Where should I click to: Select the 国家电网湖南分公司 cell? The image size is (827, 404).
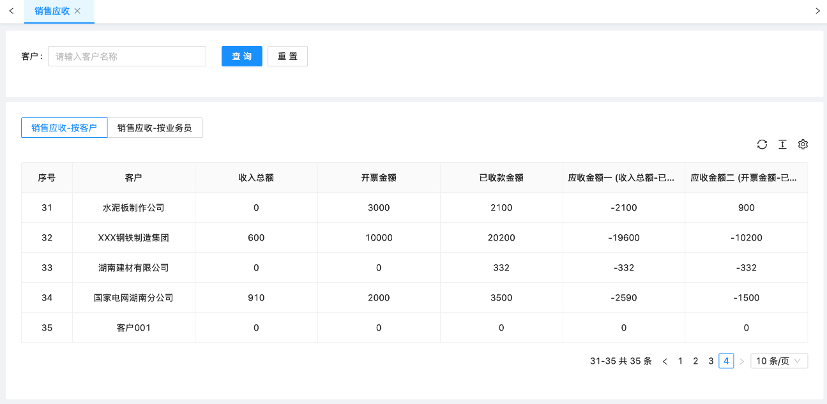click(x=134, y=298)
